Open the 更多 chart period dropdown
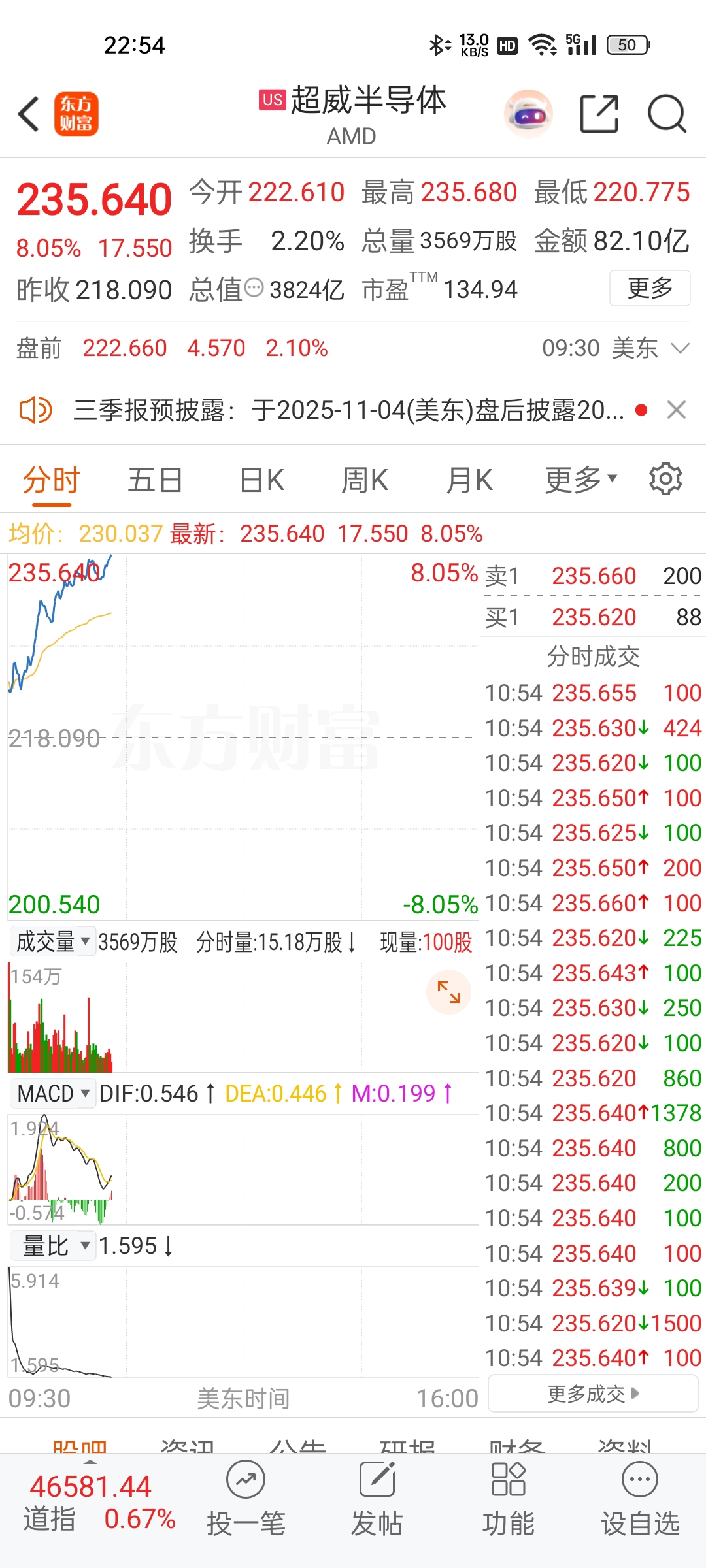Screen dimensions: 706x1568 point(581,480)
